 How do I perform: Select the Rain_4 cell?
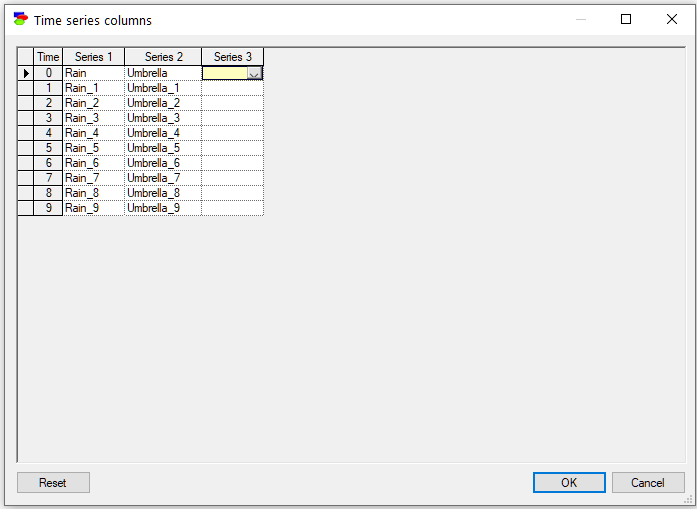point(94,133)
